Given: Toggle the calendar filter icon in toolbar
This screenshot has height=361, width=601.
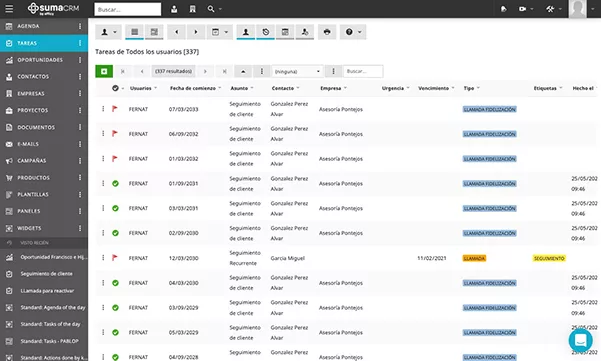Looking at the screenshot, I should 285,32.
